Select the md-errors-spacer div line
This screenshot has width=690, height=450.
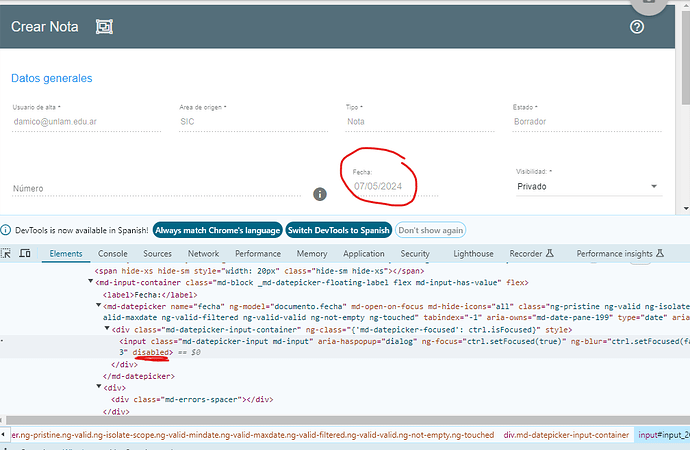pyautogui.click(x=192, y=399)
